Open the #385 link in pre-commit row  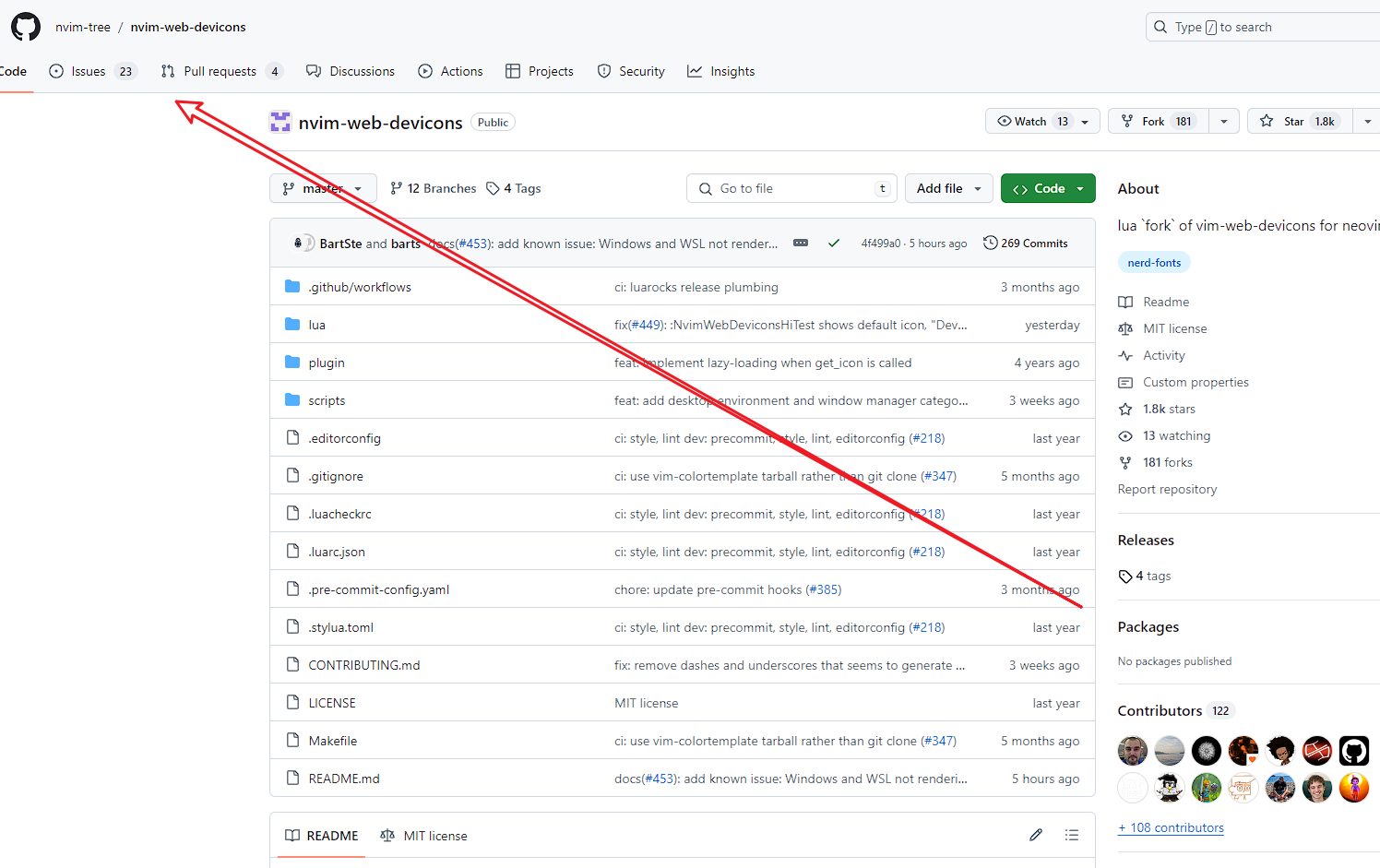pyautogui.click(x=823, y=589)
